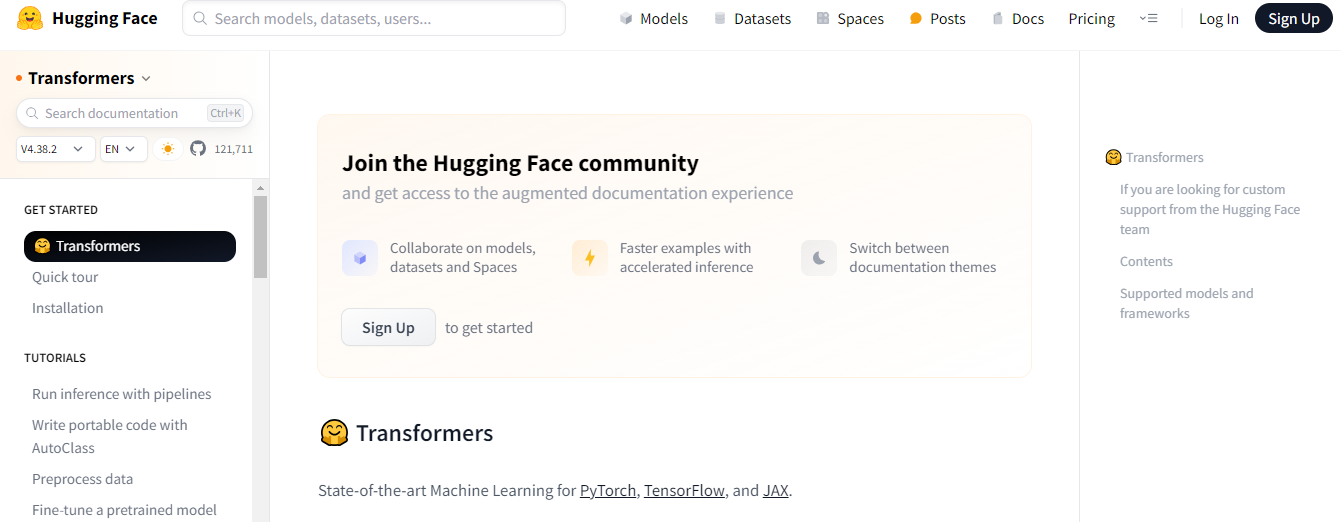Follow the PyTorch link

point(608,491)
